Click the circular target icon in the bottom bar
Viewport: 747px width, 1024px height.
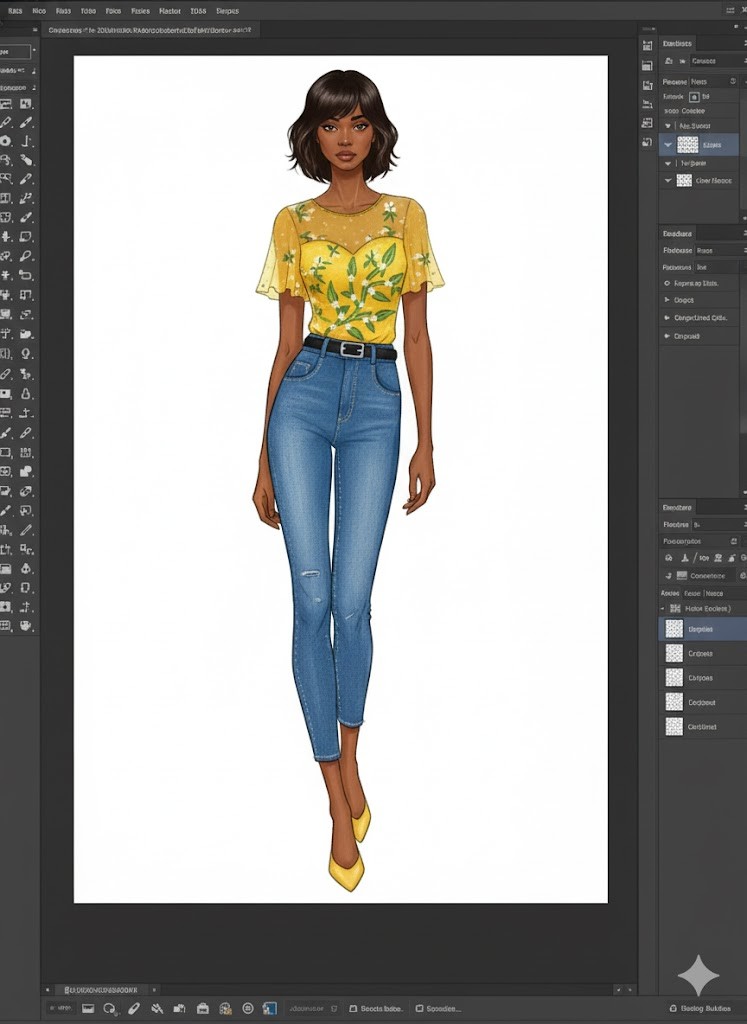click(247, 1009)
